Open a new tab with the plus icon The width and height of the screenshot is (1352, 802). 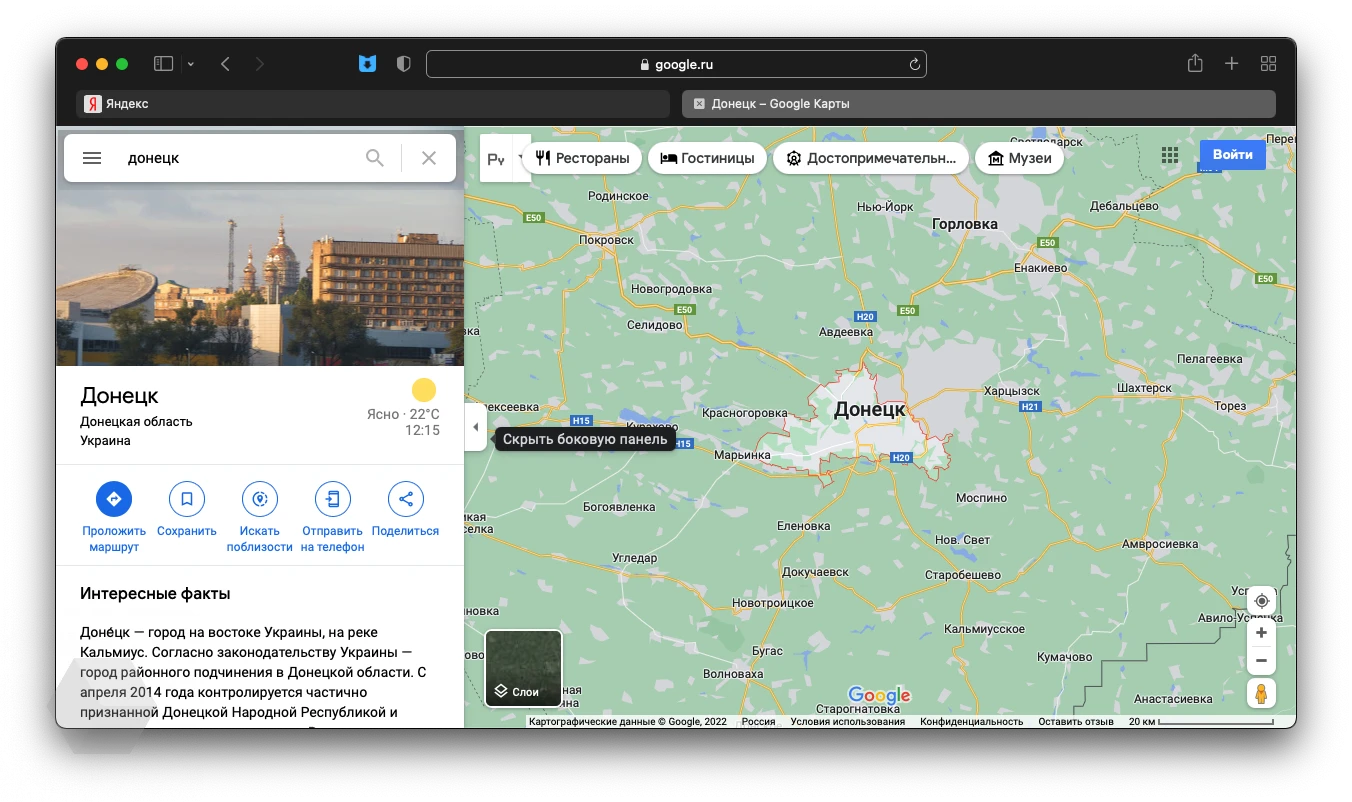pyautogui.click(x=1232, y=64)
